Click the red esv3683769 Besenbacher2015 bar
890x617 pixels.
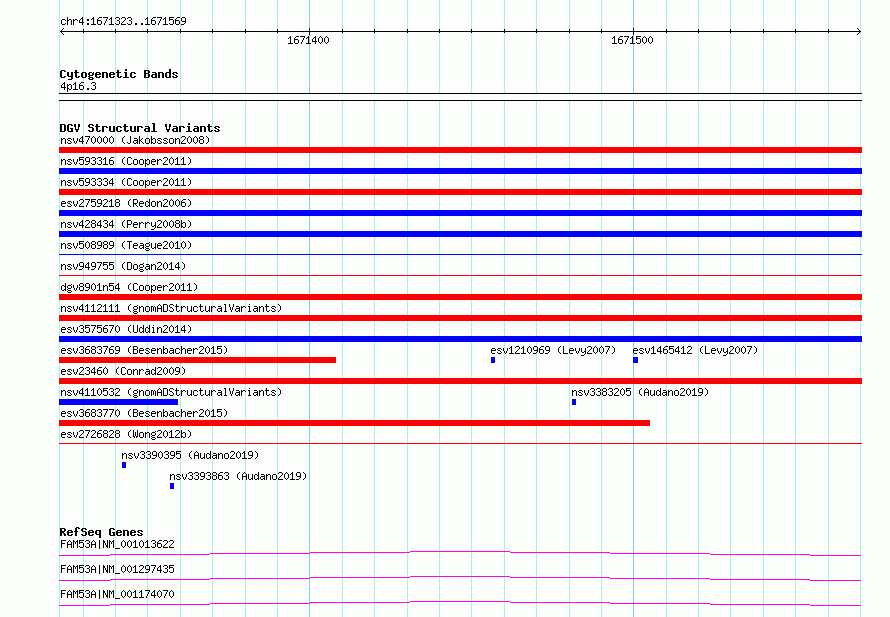[198, 360]
